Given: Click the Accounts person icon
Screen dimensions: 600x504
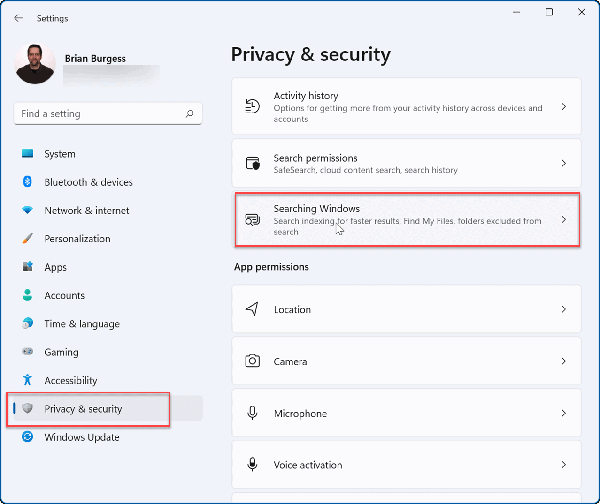Looking at the screenshot, I should (x=27, y=295).
